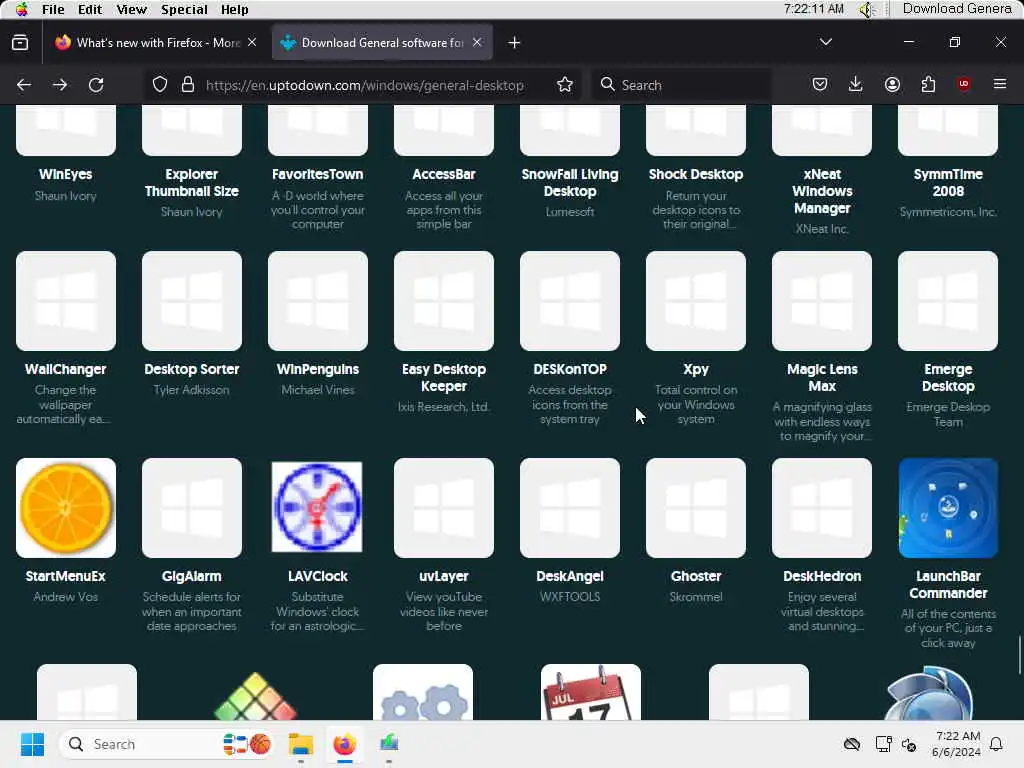This screenshot has width=1024, height=768.
Task: Open the Desktop Sorter app link
Action: click(x=192, y=369)
